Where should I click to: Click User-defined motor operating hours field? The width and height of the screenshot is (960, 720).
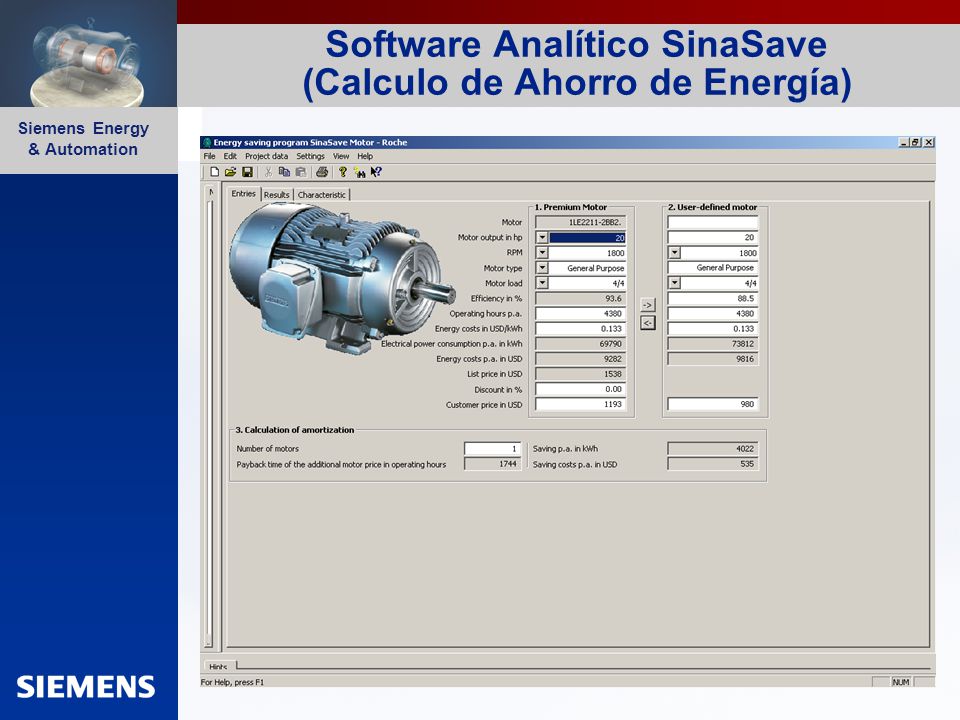click(x=713, y=313)
